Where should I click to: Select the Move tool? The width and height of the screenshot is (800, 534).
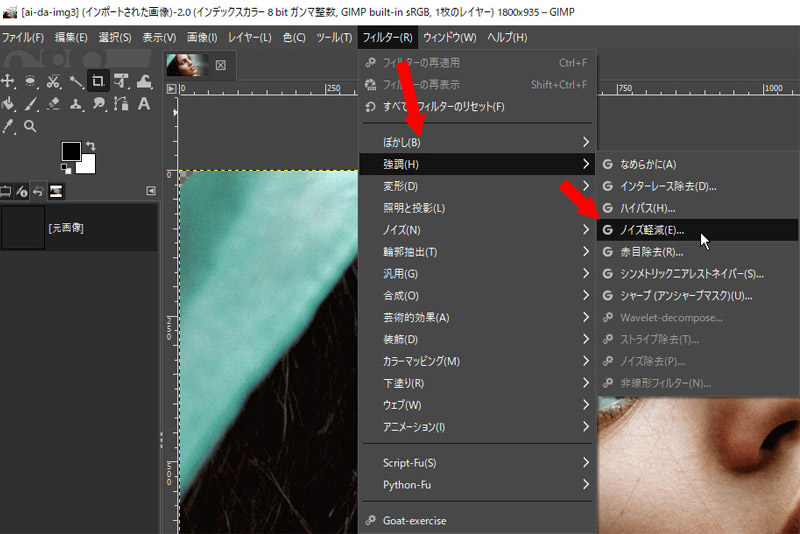[9, 81]
